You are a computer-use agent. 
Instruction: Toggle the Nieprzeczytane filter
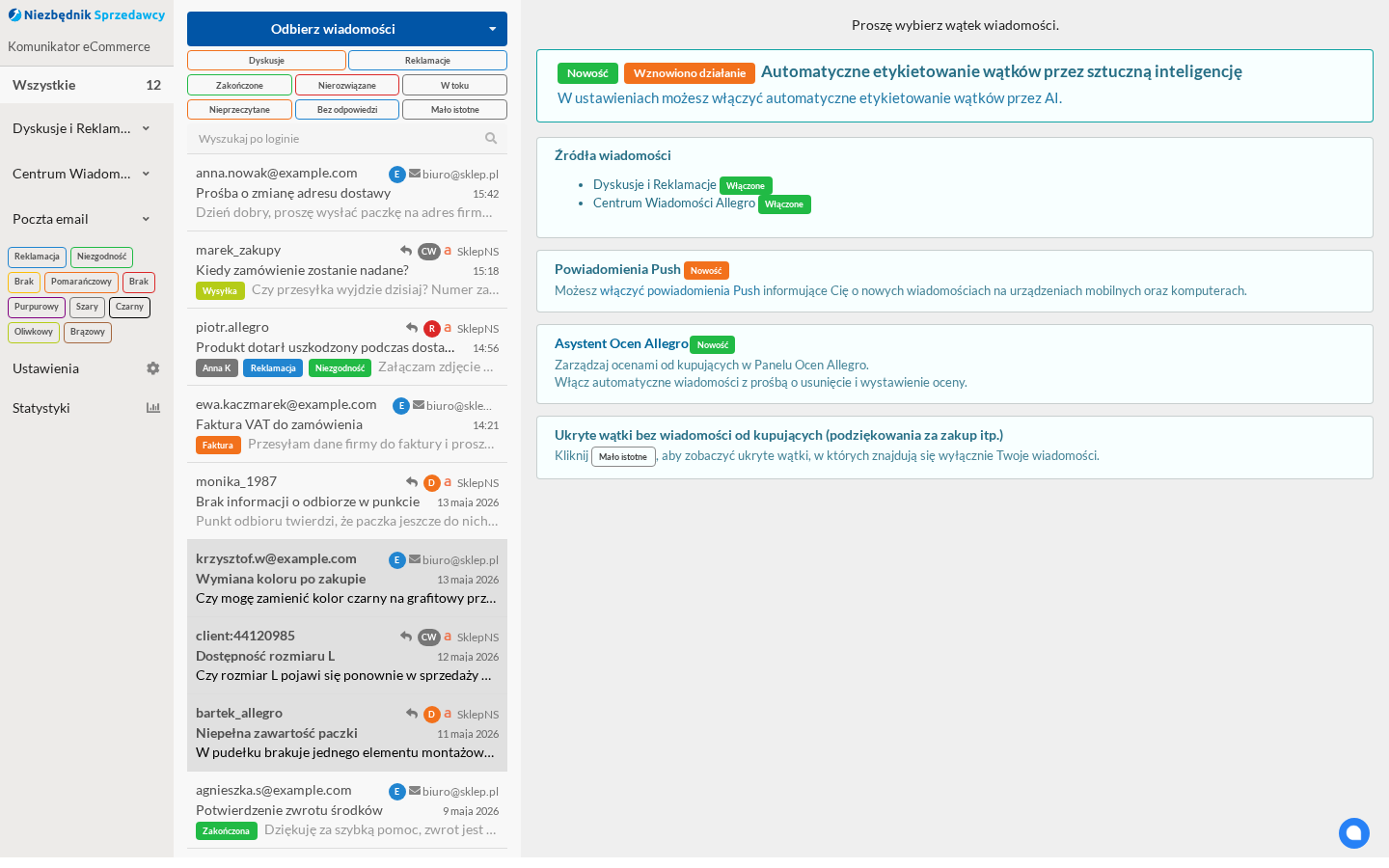click(239, 110)
